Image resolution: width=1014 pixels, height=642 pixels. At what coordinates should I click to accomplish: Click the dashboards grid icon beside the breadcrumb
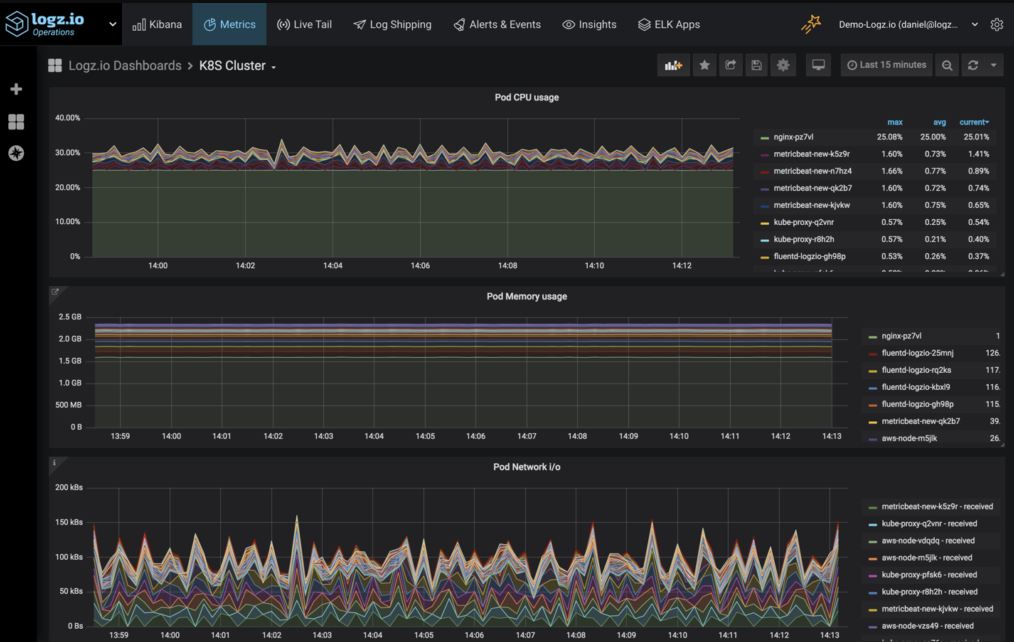click(x=55, y=65)
